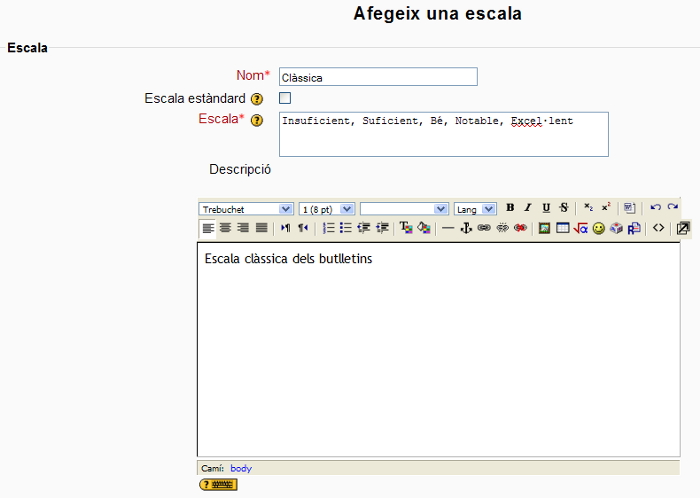Open the equation editor square-root icon

(580, 228)
